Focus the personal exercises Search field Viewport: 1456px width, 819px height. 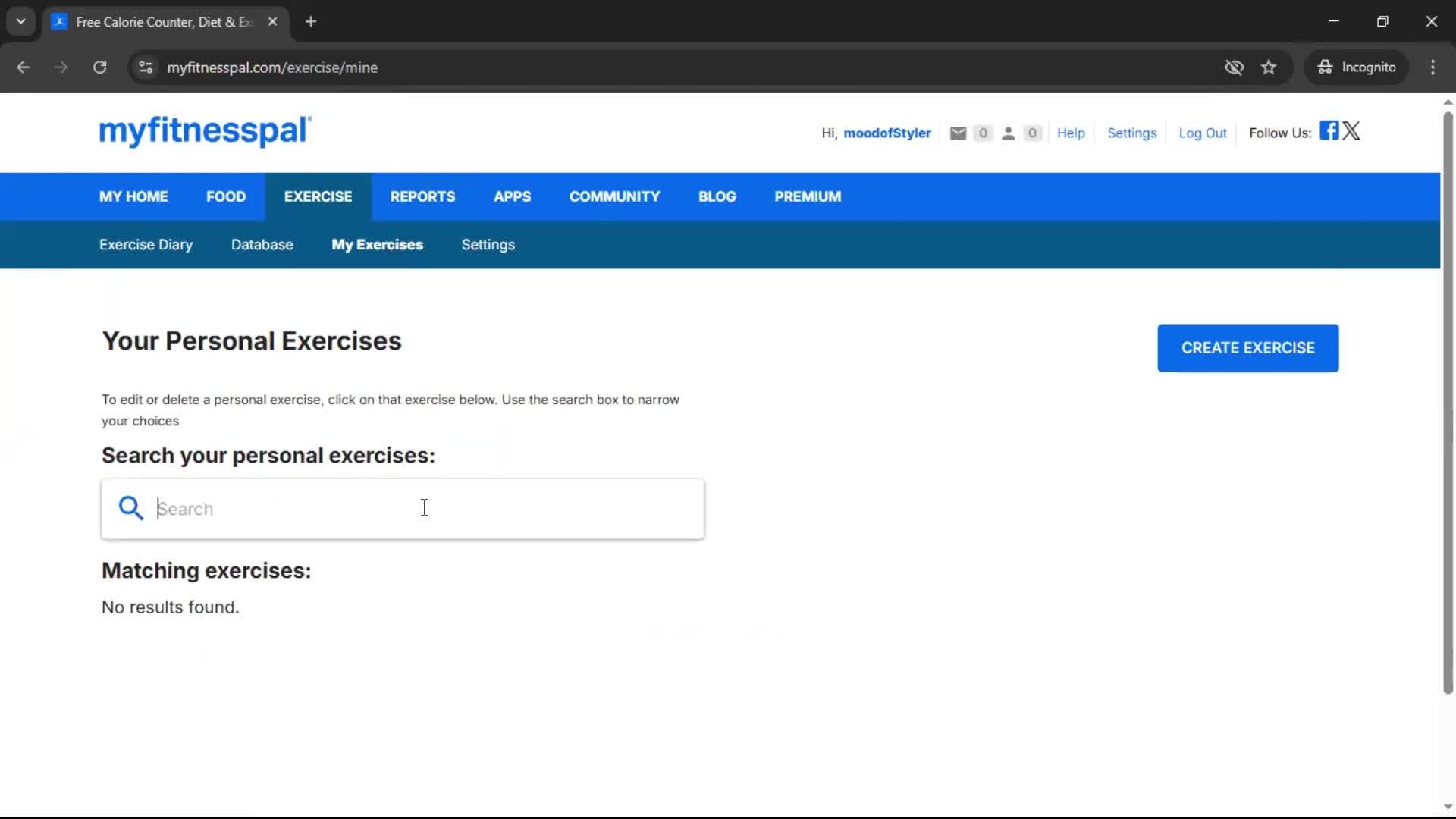[x=403, y=509]
